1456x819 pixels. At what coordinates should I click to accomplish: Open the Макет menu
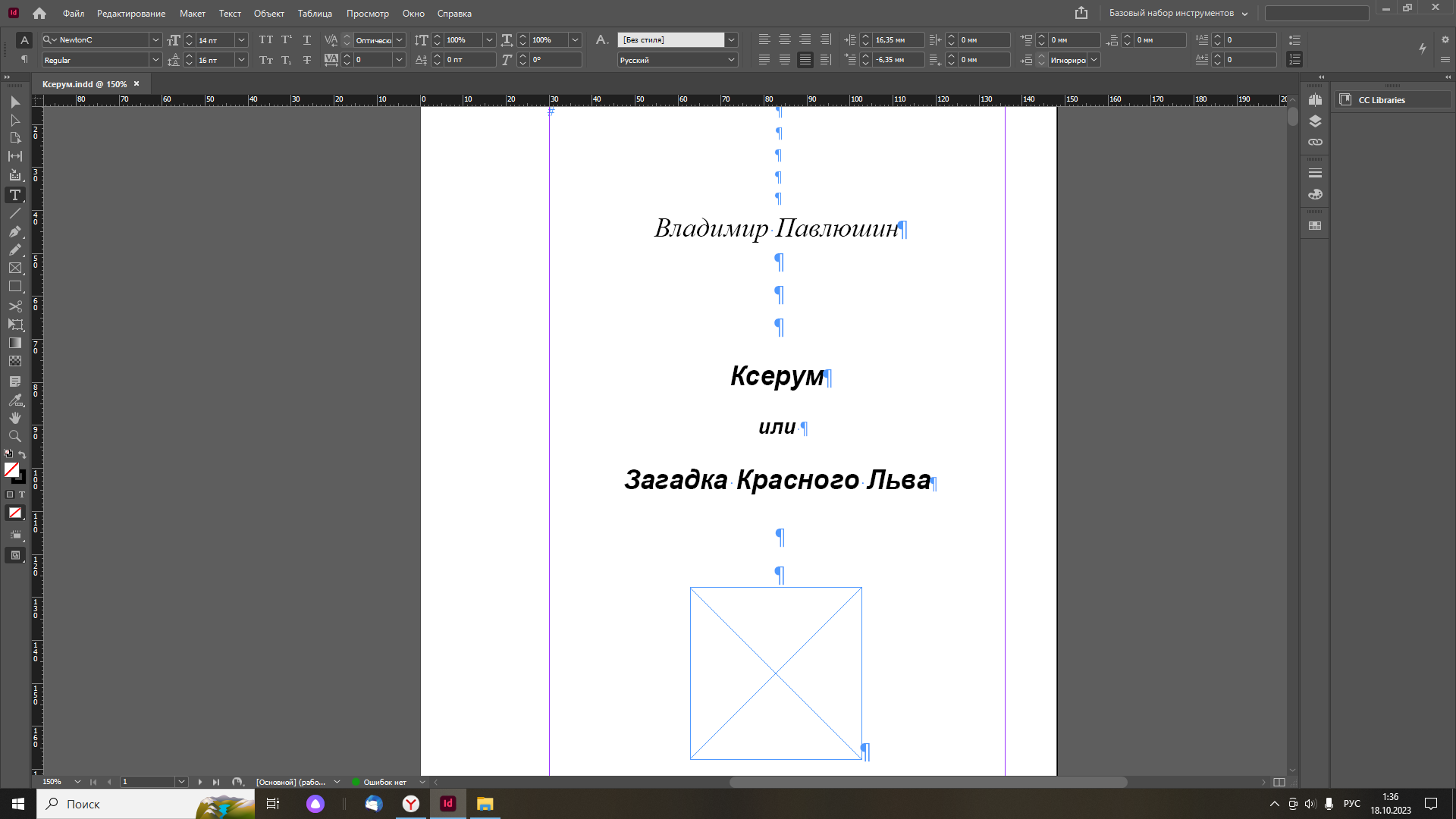(192, 14)
